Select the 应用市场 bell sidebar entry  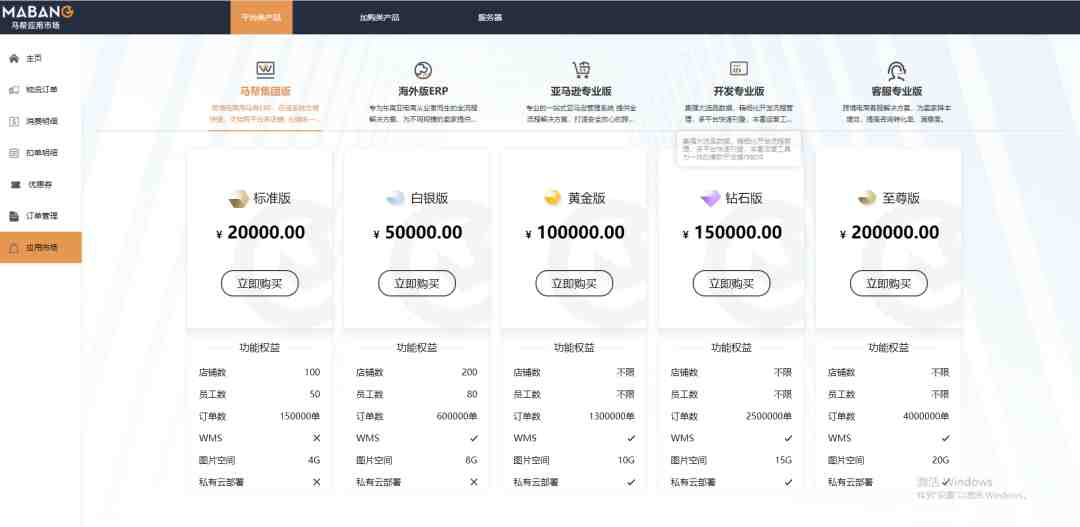pos(41,247)
